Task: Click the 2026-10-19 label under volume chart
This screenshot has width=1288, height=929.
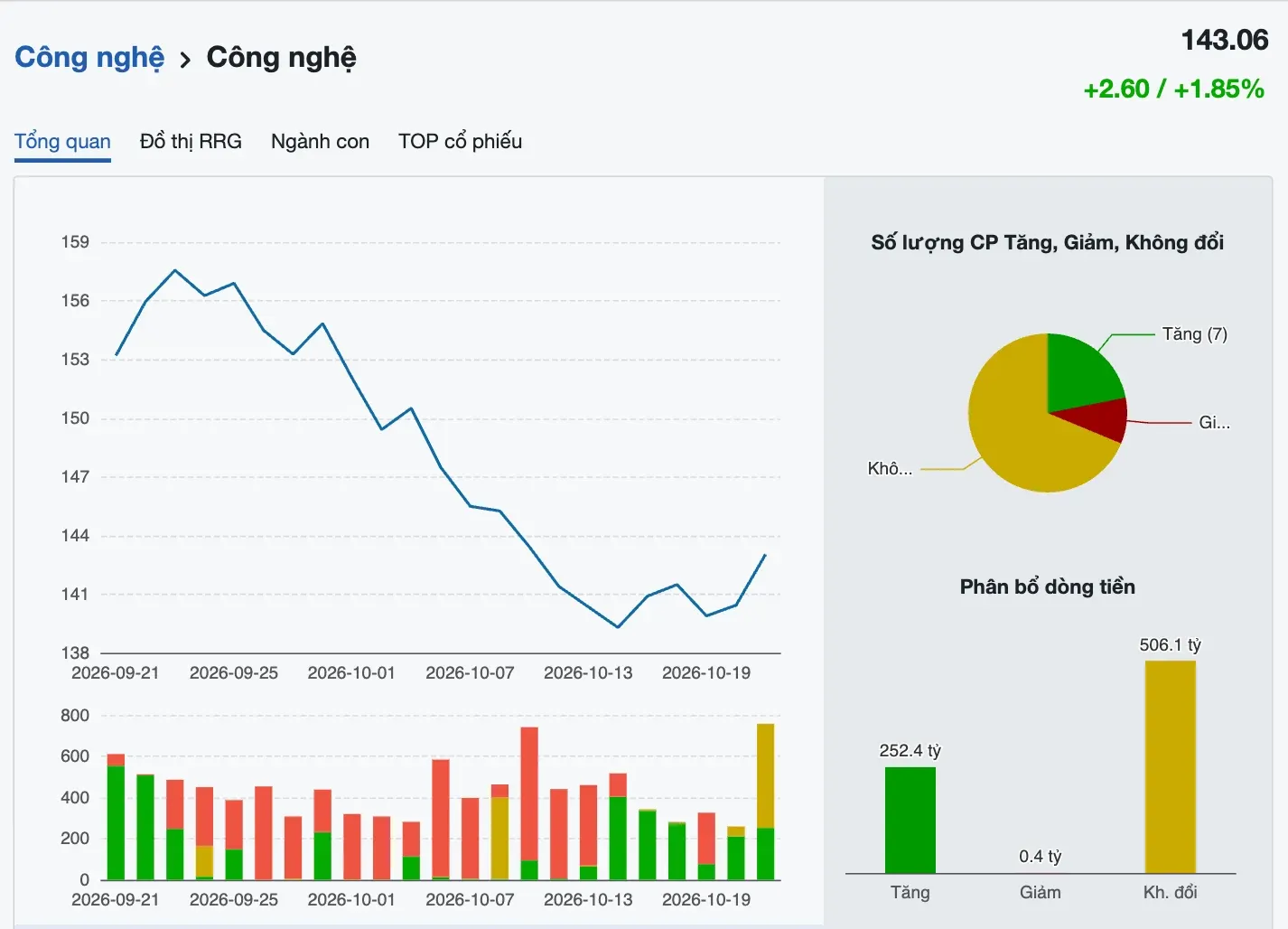Action: click(706, 899)
